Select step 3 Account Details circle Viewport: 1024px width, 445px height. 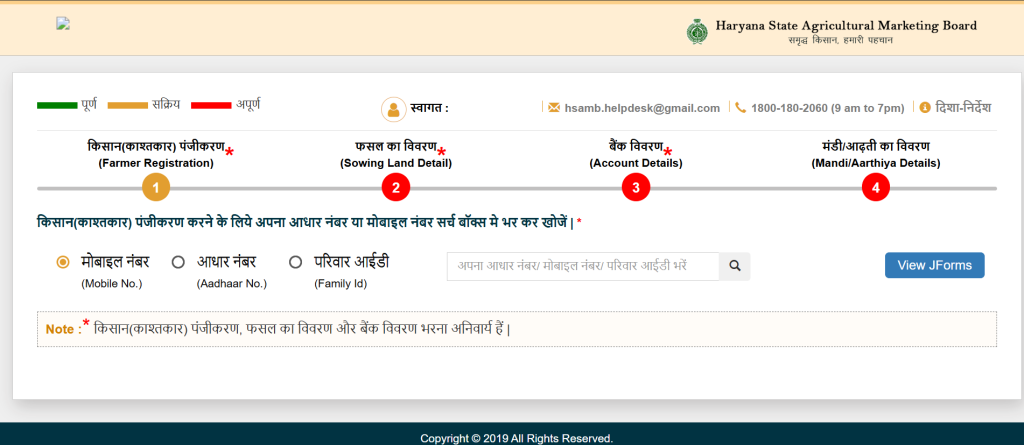pyautogui.click(x=636, y=188)
